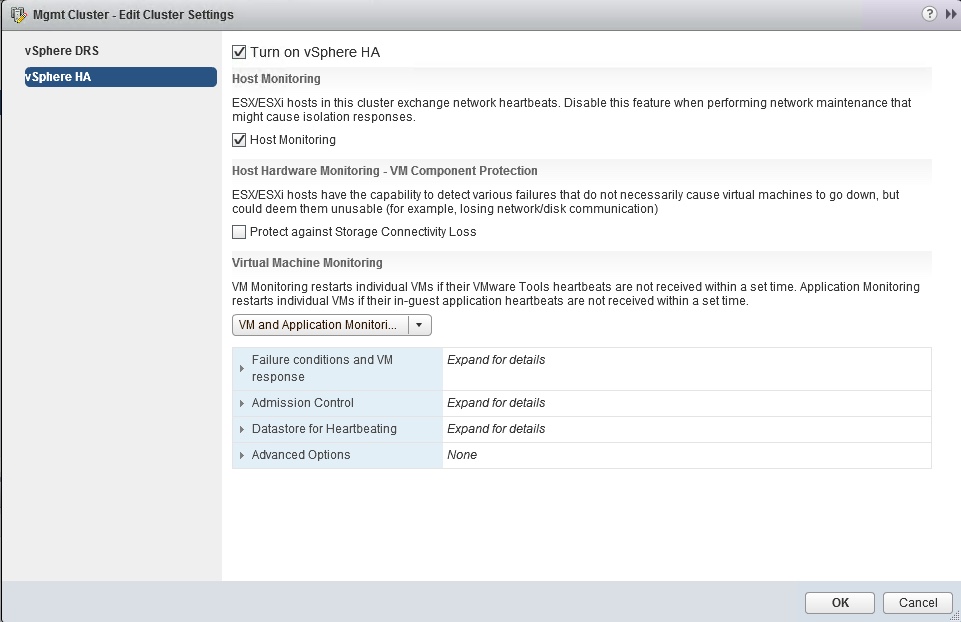Screen dimensions: 961x622
Task: Open the VM and Application Monitoring dropdown
Action: 419,325
